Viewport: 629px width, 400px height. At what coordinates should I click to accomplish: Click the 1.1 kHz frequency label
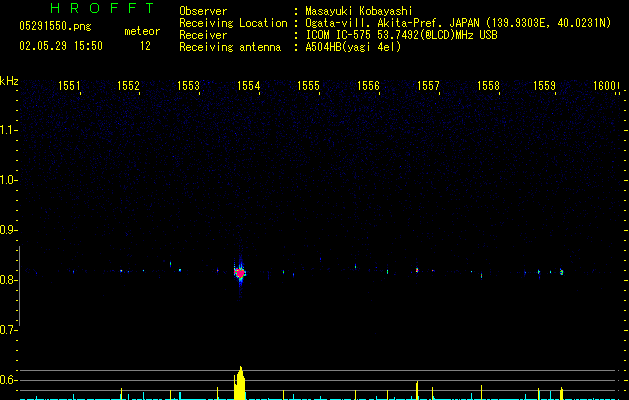[8, 130]
